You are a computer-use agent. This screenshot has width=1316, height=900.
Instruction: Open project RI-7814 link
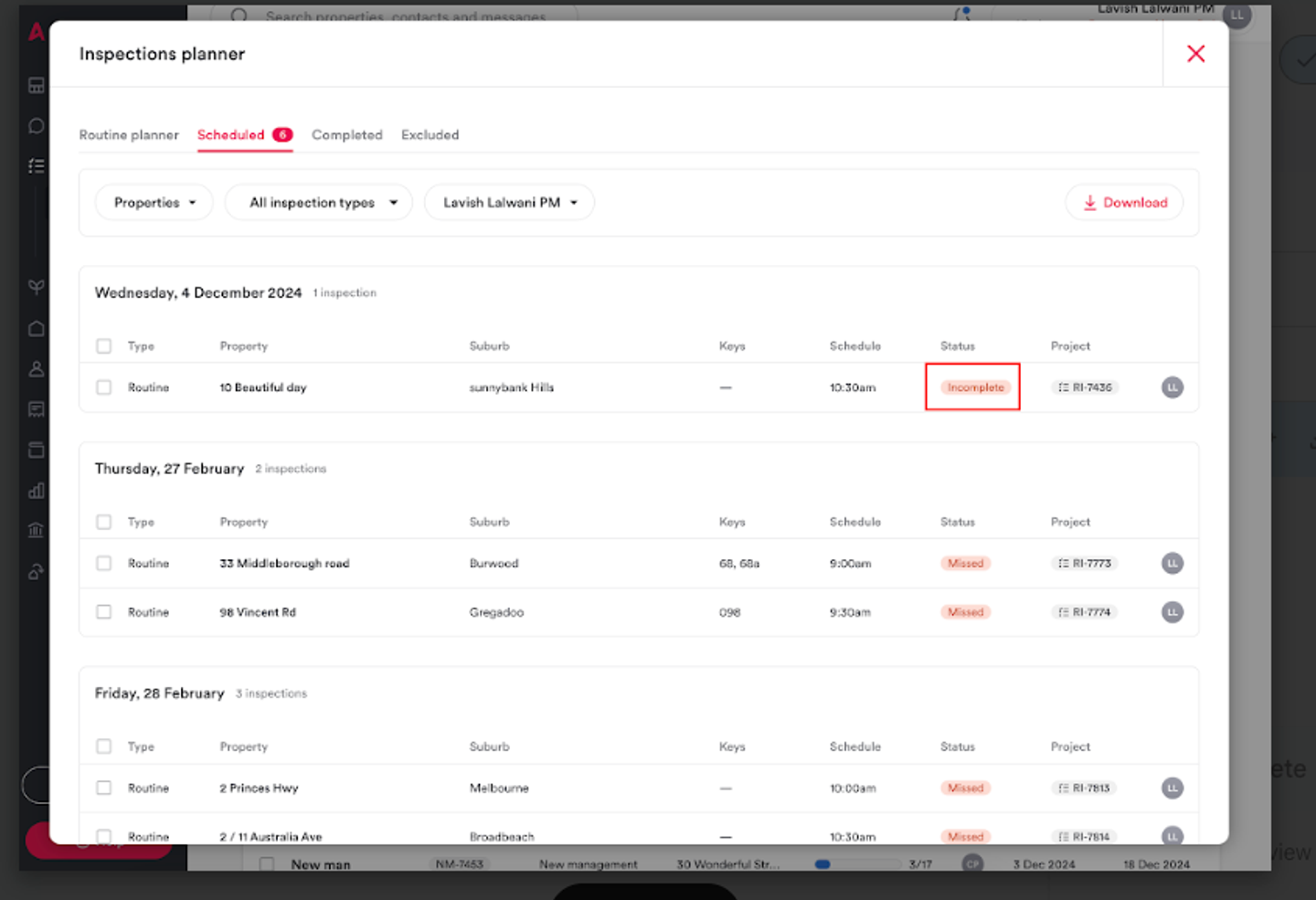point(1085,836)
